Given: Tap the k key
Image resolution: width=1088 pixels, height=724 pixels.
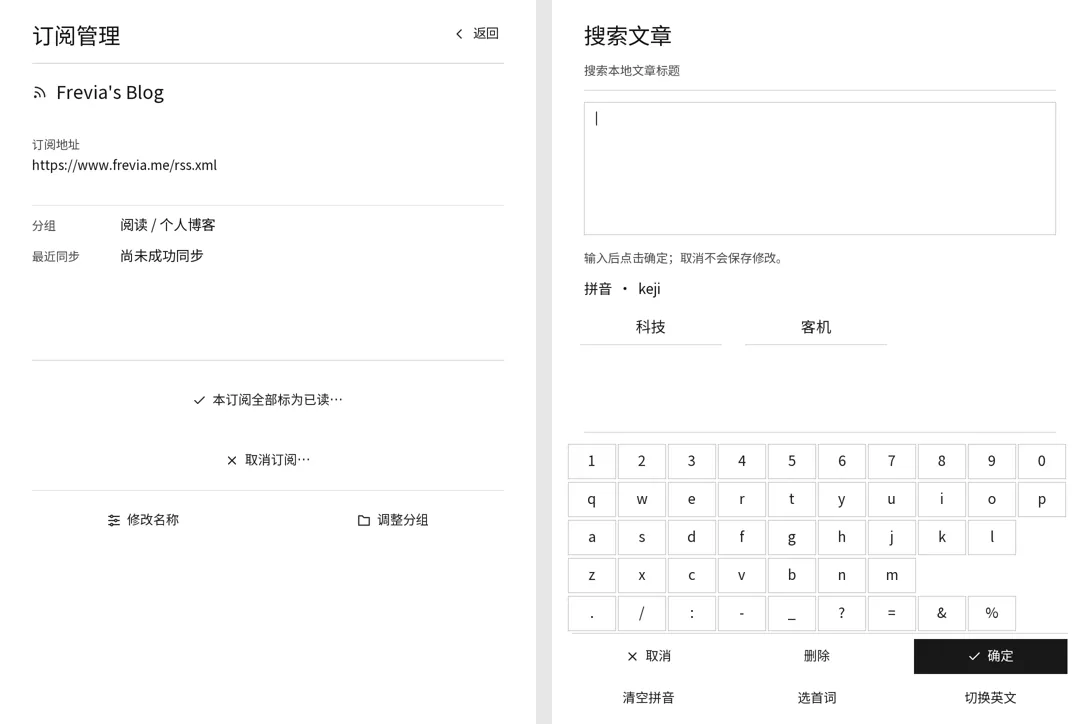Looking at the screenshot, I should tap(942, 537).
